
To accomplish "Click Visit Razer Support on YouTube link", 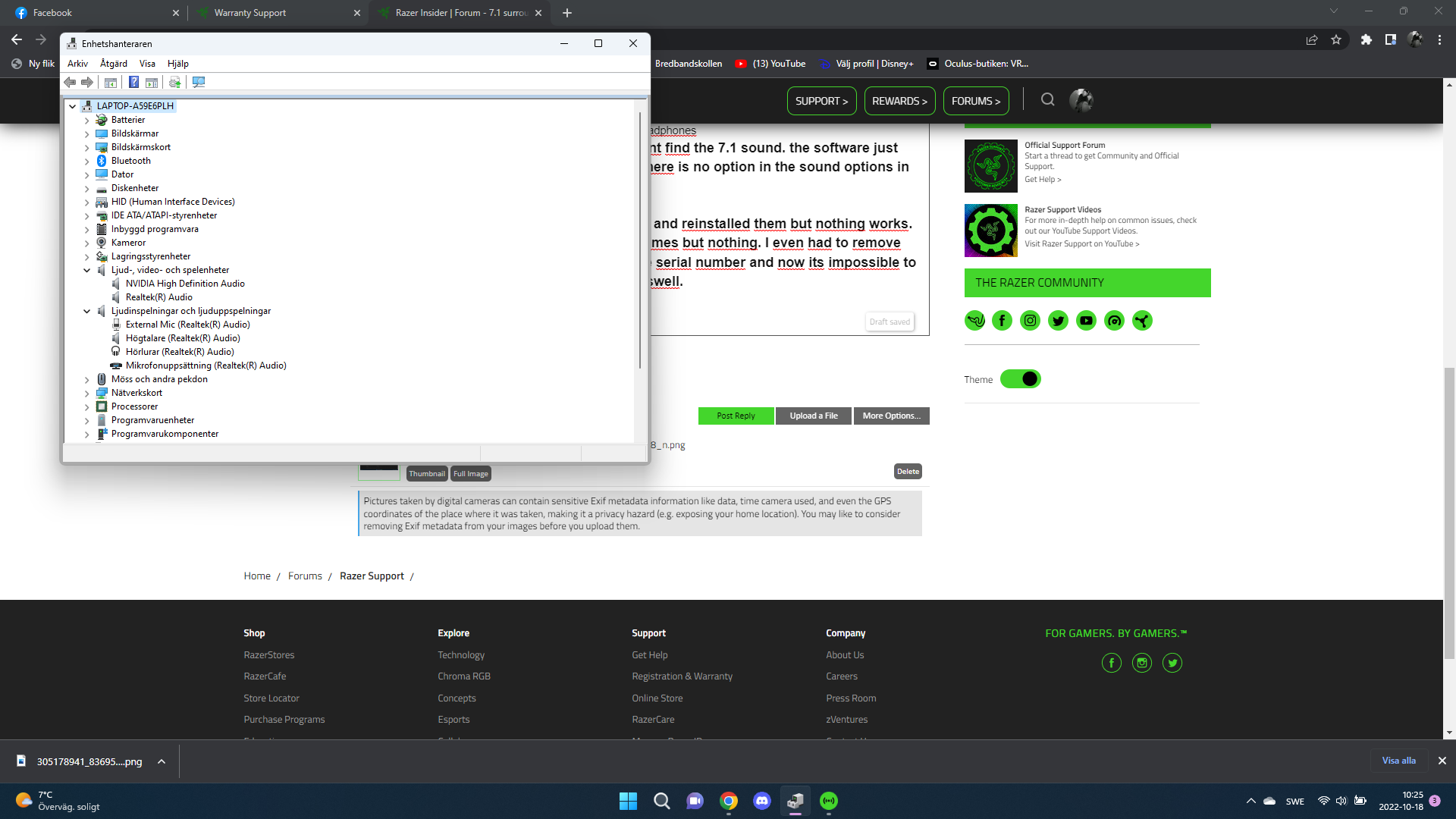I will pyautogui.click(x=1081, y=244).
